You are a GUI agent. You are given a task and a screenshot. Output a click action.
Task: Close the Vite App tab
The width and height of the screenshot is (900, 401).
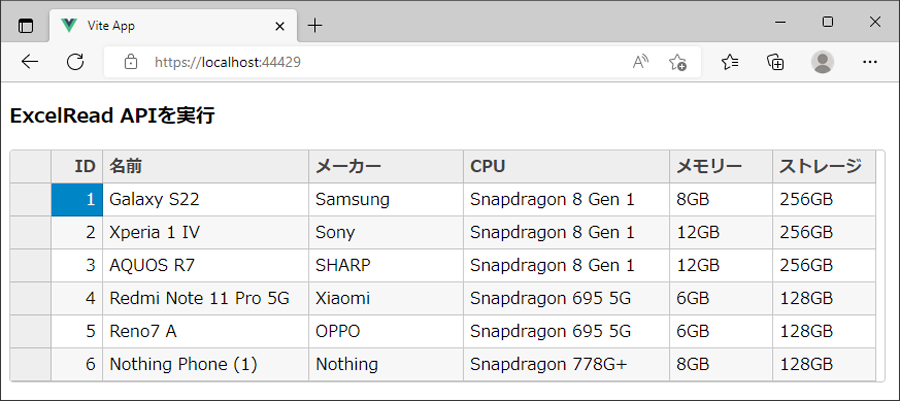(x=280, y=26)
